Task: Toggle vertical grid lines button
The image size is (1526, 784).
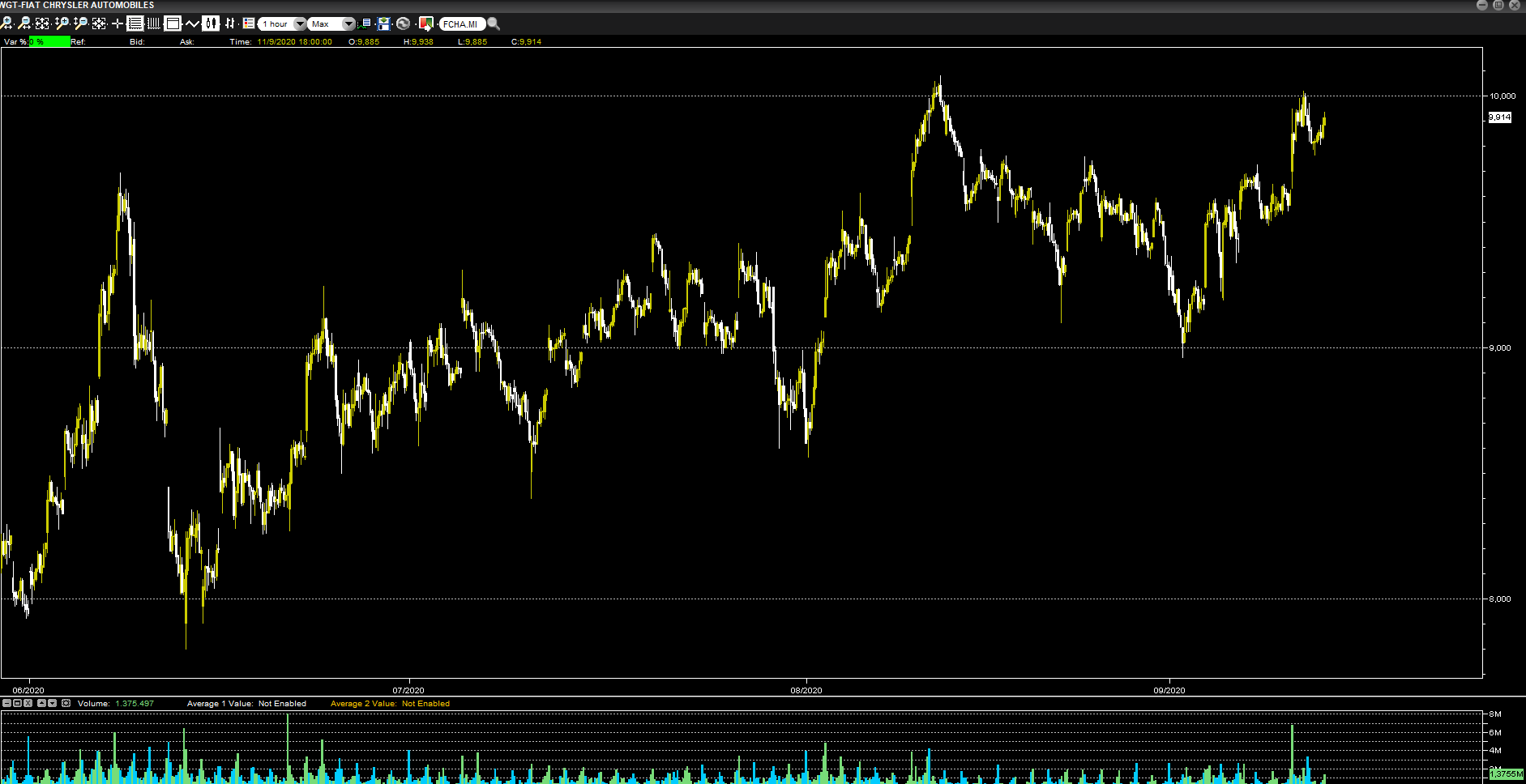Action: (153, 23)
